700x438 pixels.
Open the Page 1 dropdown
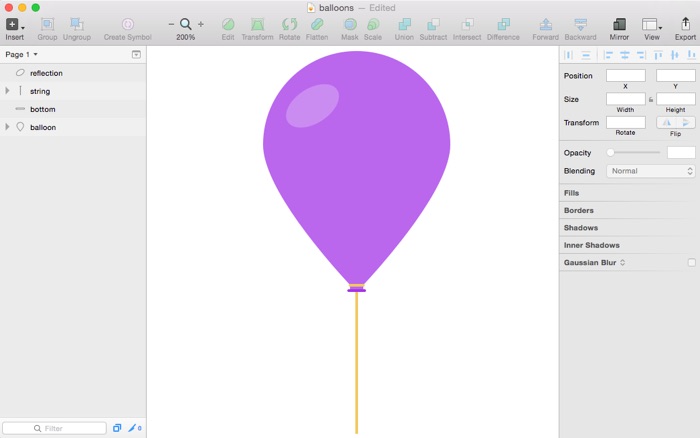tap(21, 54)
